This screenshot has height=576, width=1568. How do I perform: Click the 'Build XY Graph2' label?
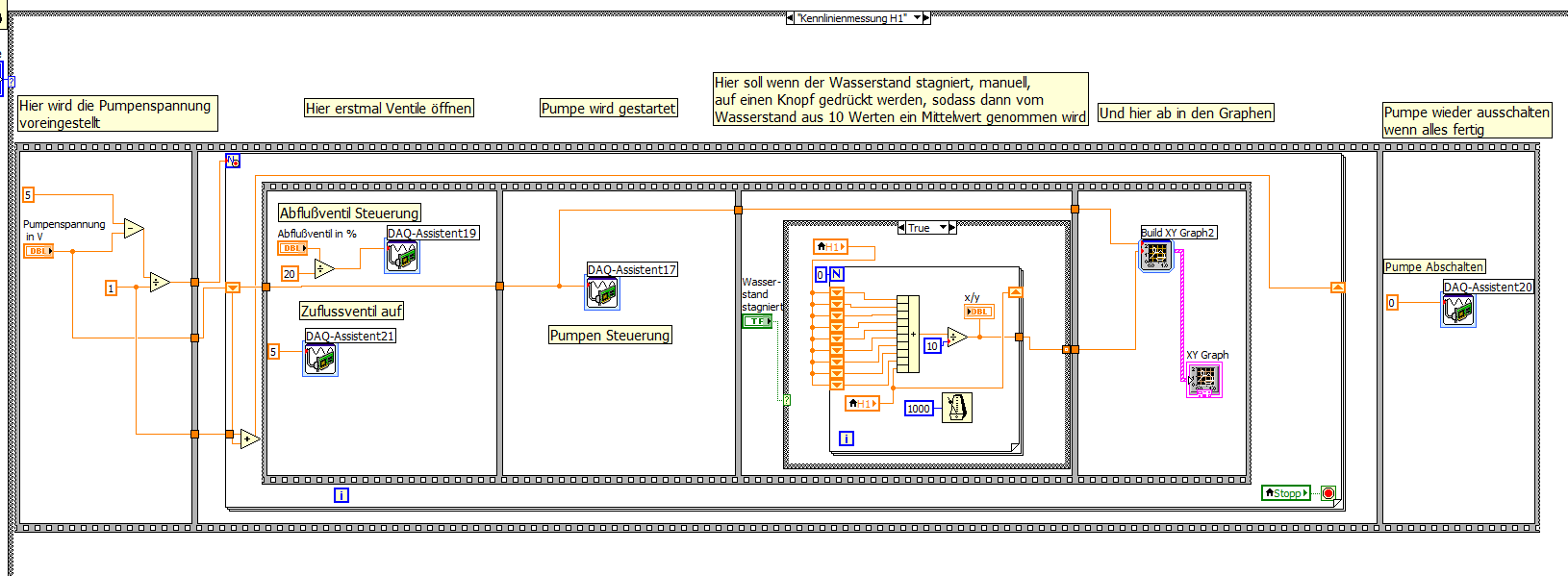click(x=1178, y=233)
